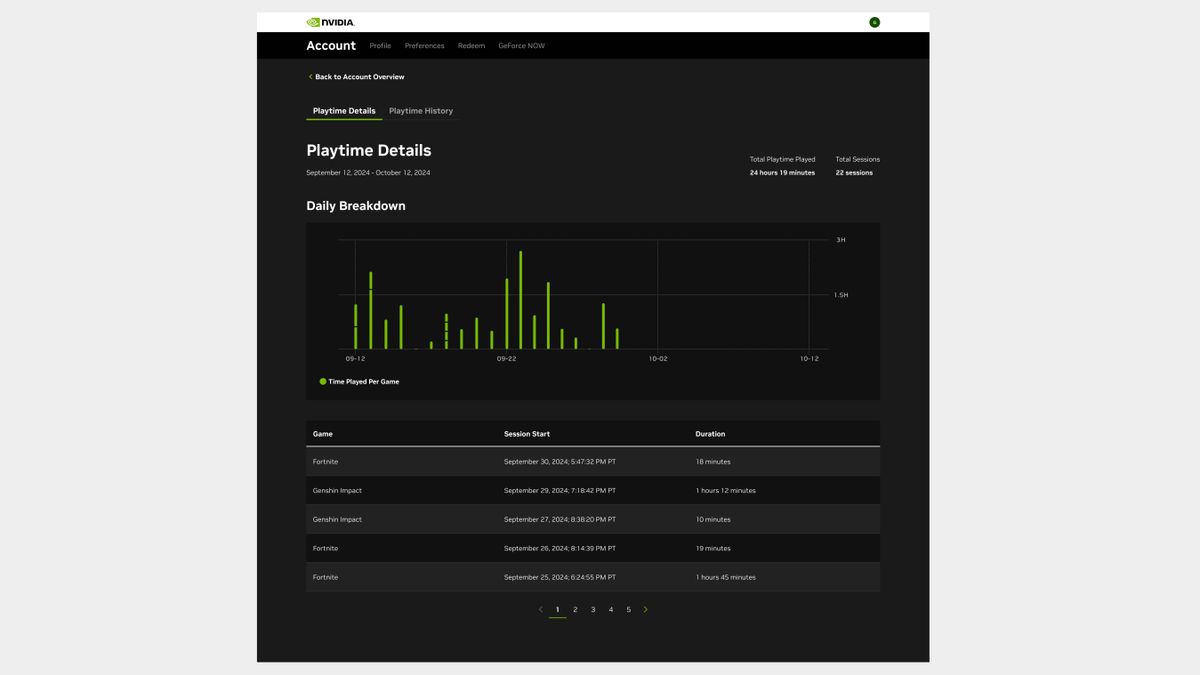
Task: Open the GeForce NOW section
Action: click(520, 45)
